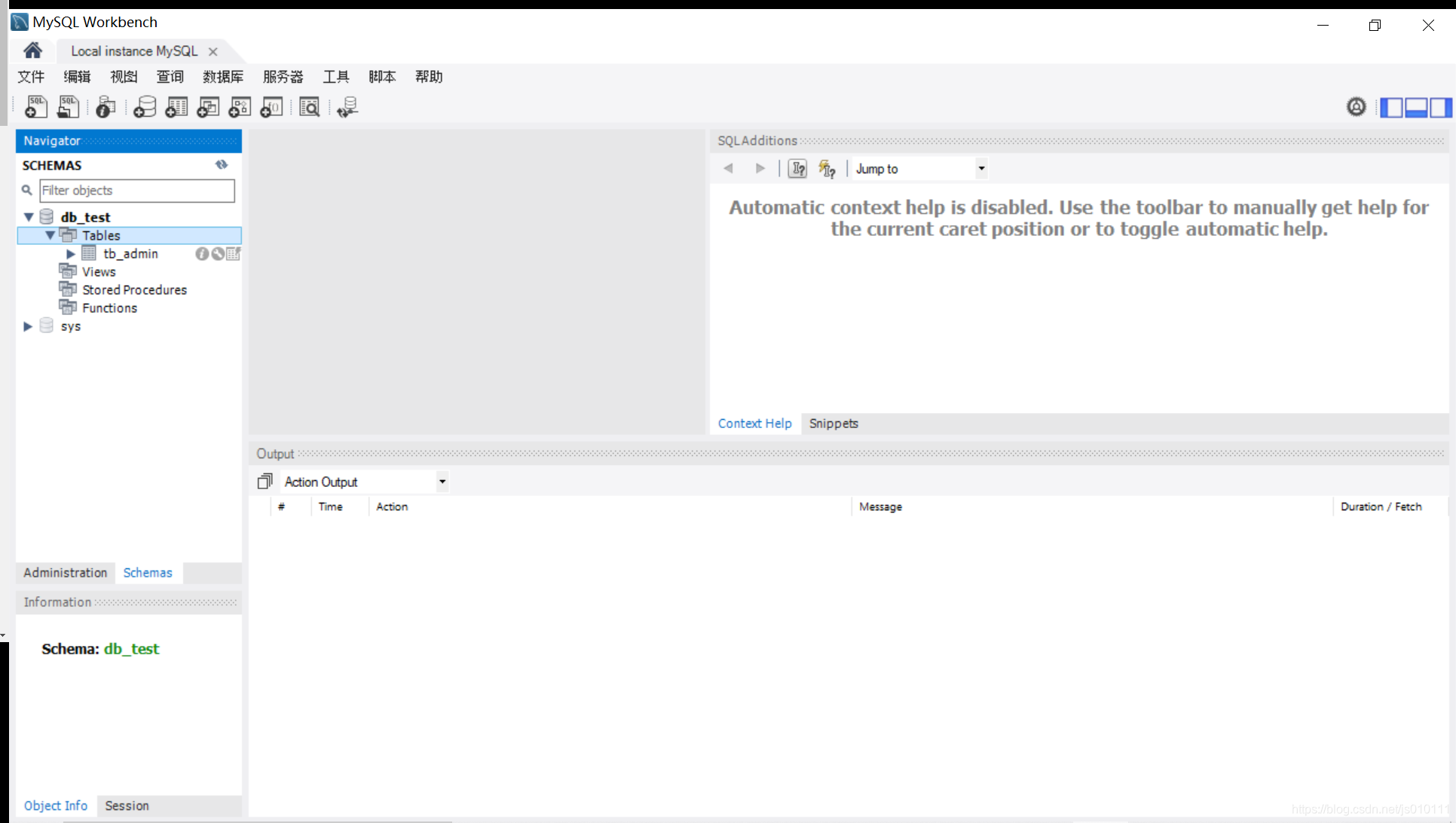Click the db_test schema name

pyautogui.click(x=85, y=217)
